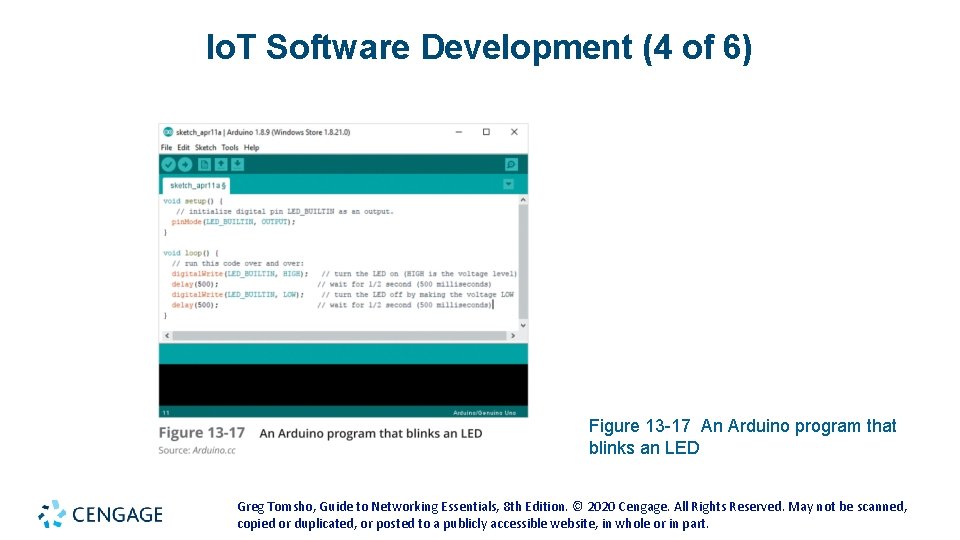Screen dimensions: 960x540
Task: Click the last delay(500) statement
Action: (x=195, y=305)
